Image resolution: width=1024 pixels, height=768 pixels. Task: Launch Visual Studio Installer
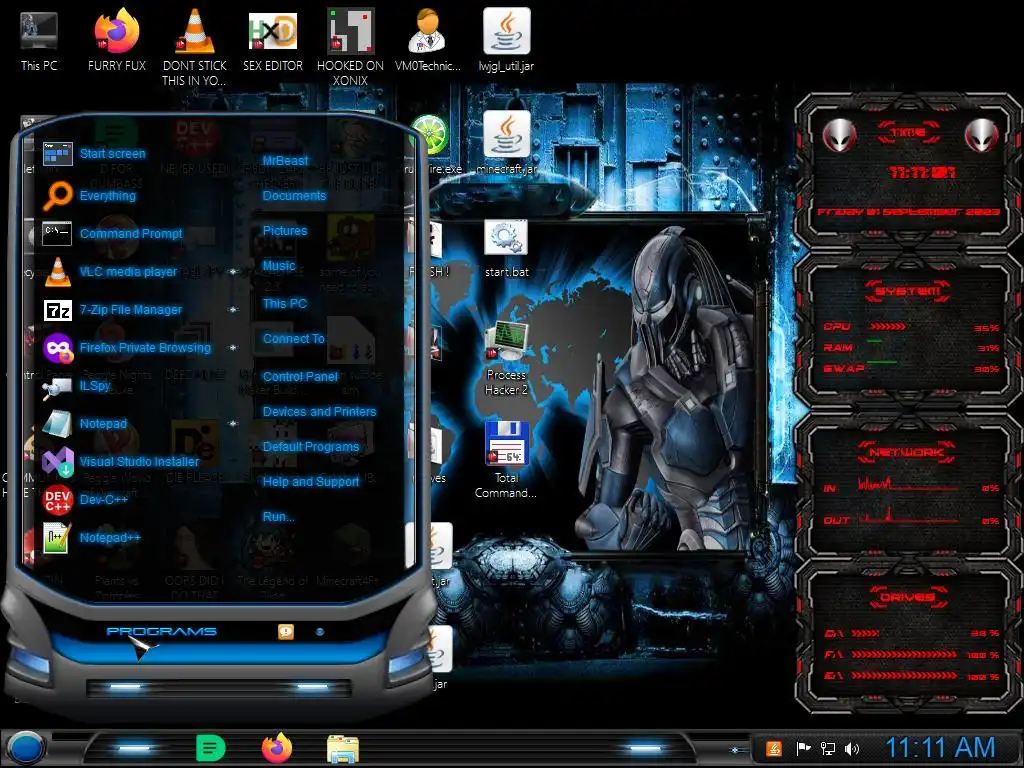coord(120,461)
